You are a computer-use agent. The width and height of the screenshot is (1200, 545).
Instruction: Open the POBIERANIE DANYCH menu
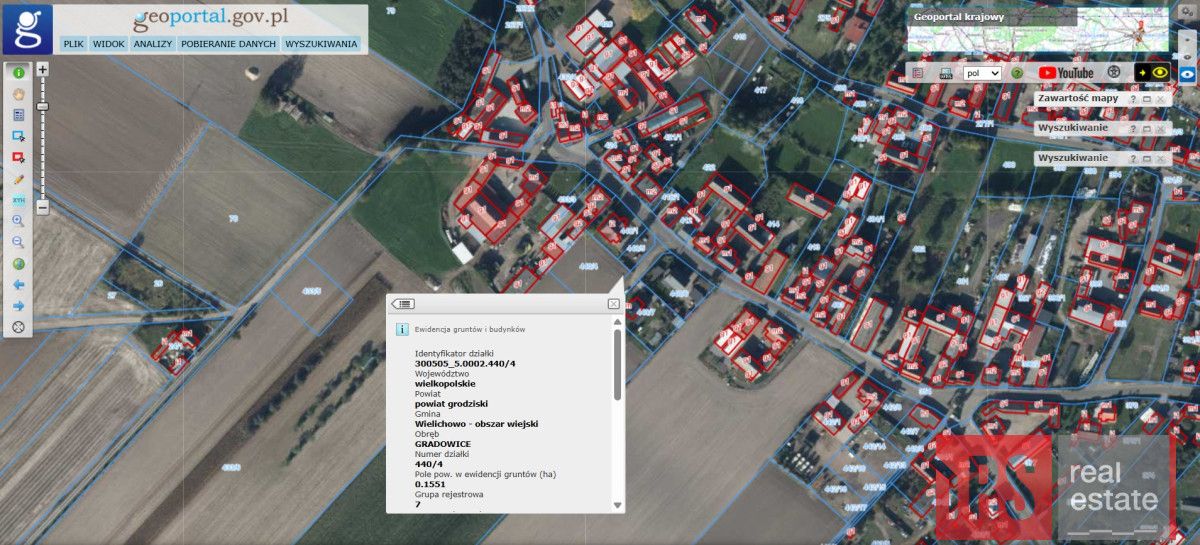228,44
